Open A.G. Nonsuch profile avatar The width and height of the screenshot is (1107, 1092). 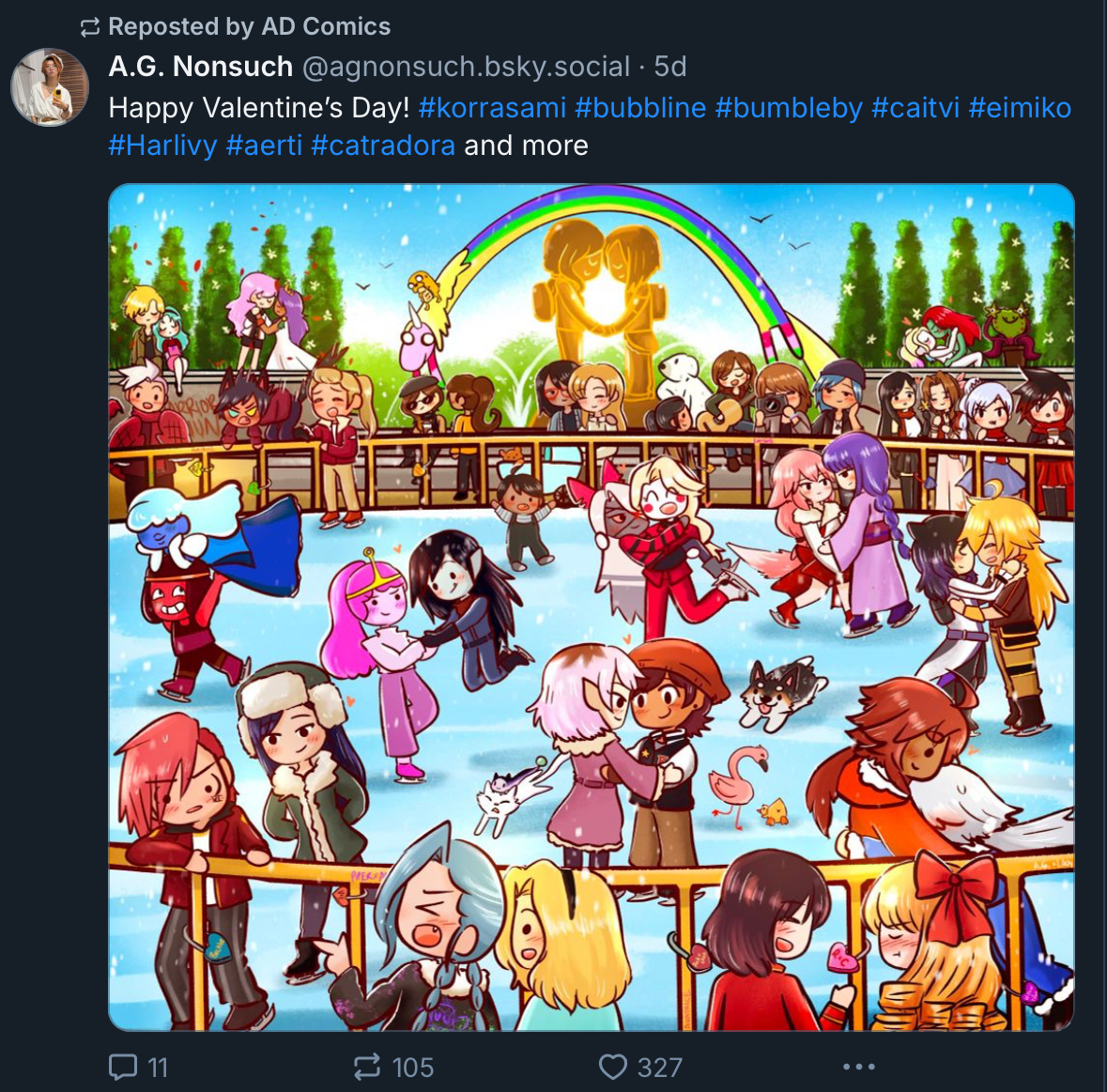50,86
